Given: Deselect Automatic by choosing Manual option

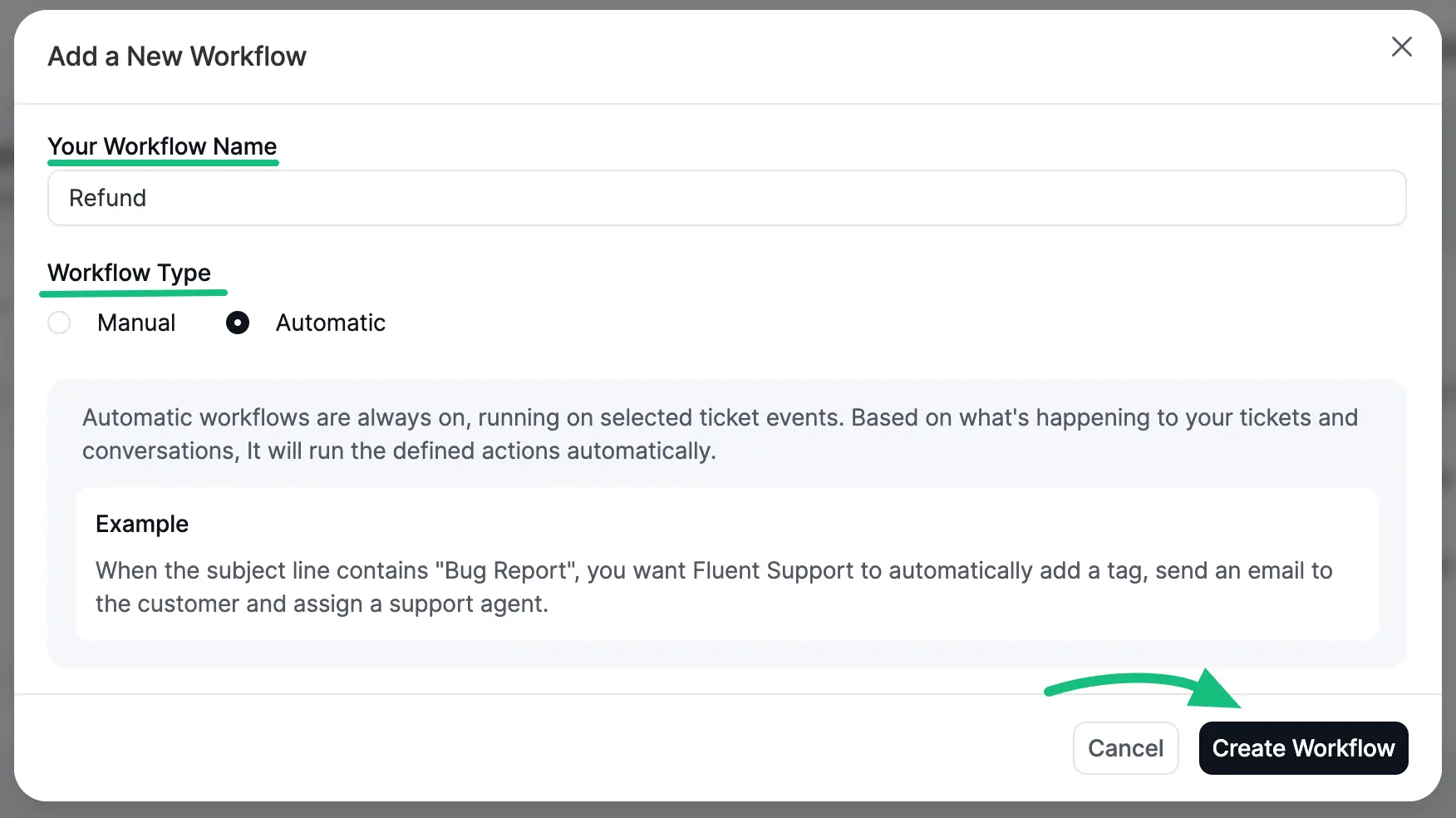Looking at the screenshot, I should pyautogui.click(x=59, y=323).
